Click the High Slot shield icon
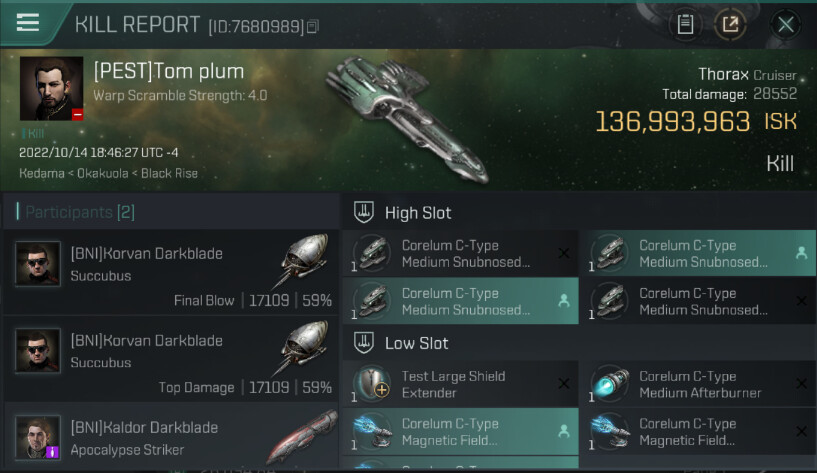 tap(364, 212)
